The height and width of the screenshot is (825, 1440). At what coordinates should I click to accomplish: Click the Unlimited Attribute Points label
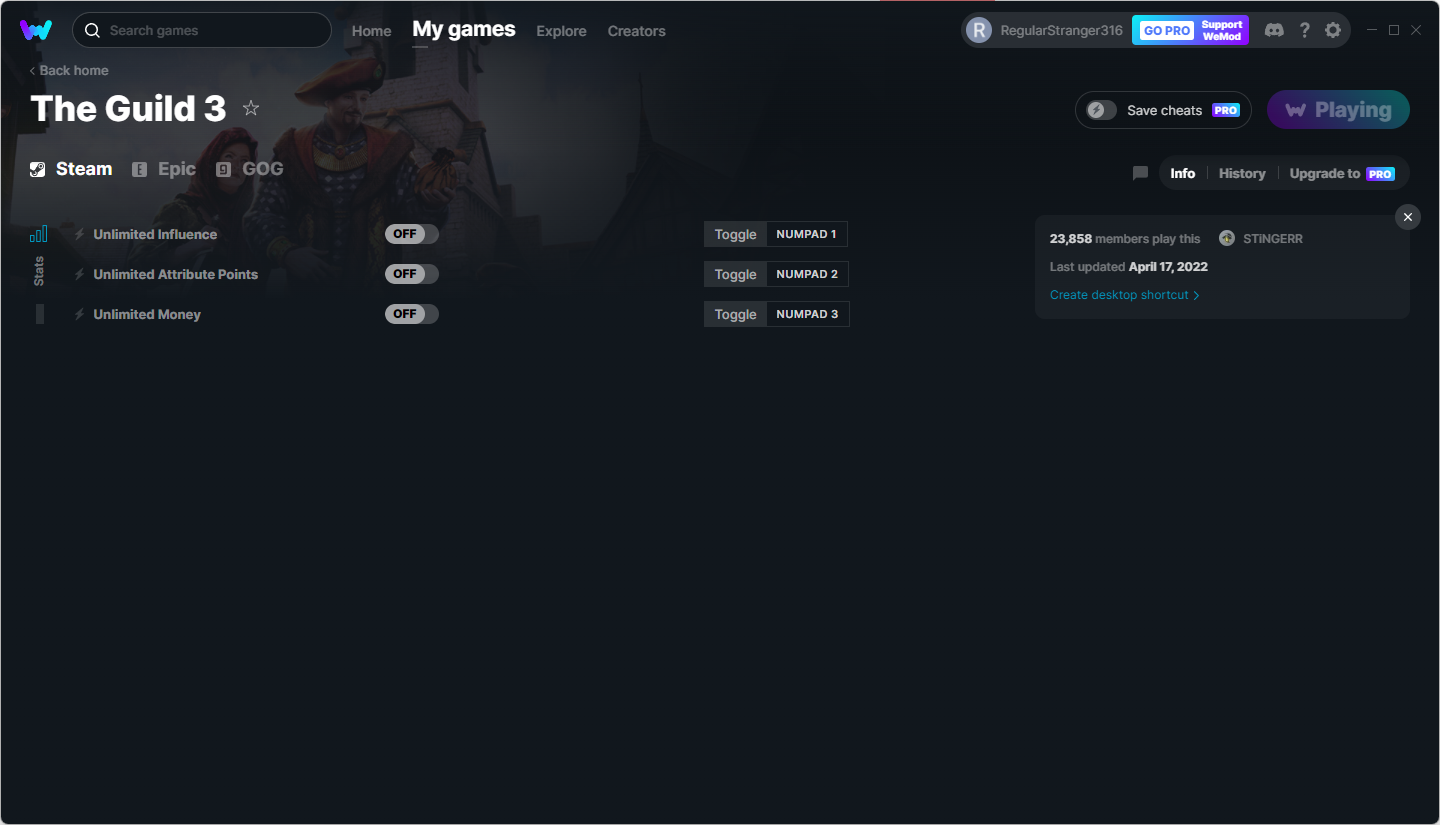point(176,274)
